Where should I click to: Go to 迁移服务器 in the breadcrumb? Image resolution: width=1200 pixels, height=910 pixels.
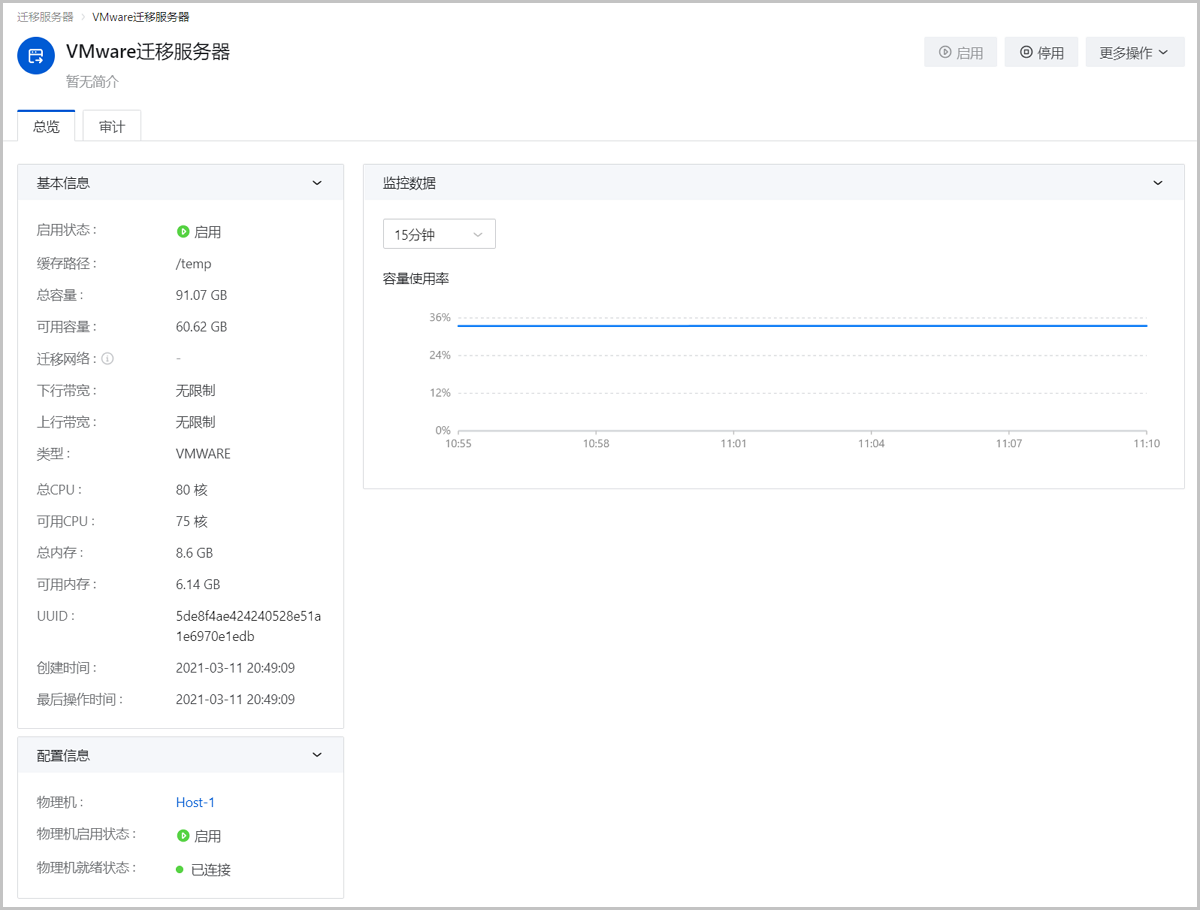coord(45,17)
